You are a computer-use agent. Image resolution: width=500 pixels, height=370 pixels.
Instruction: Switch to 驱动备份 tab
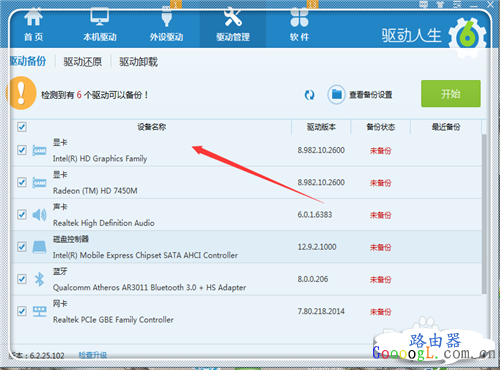pos(28,61)
